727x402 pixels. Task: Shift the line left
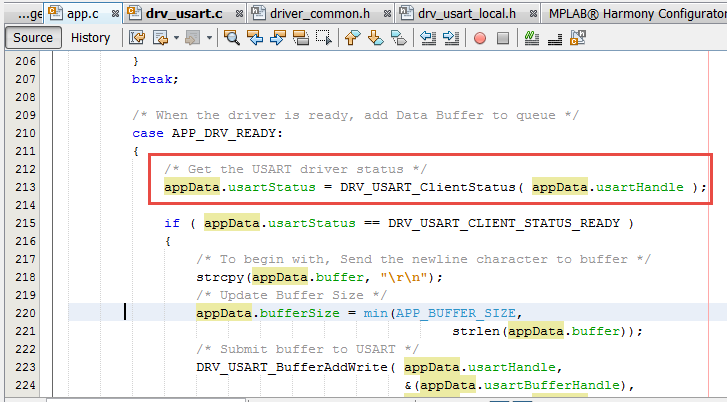427,38
